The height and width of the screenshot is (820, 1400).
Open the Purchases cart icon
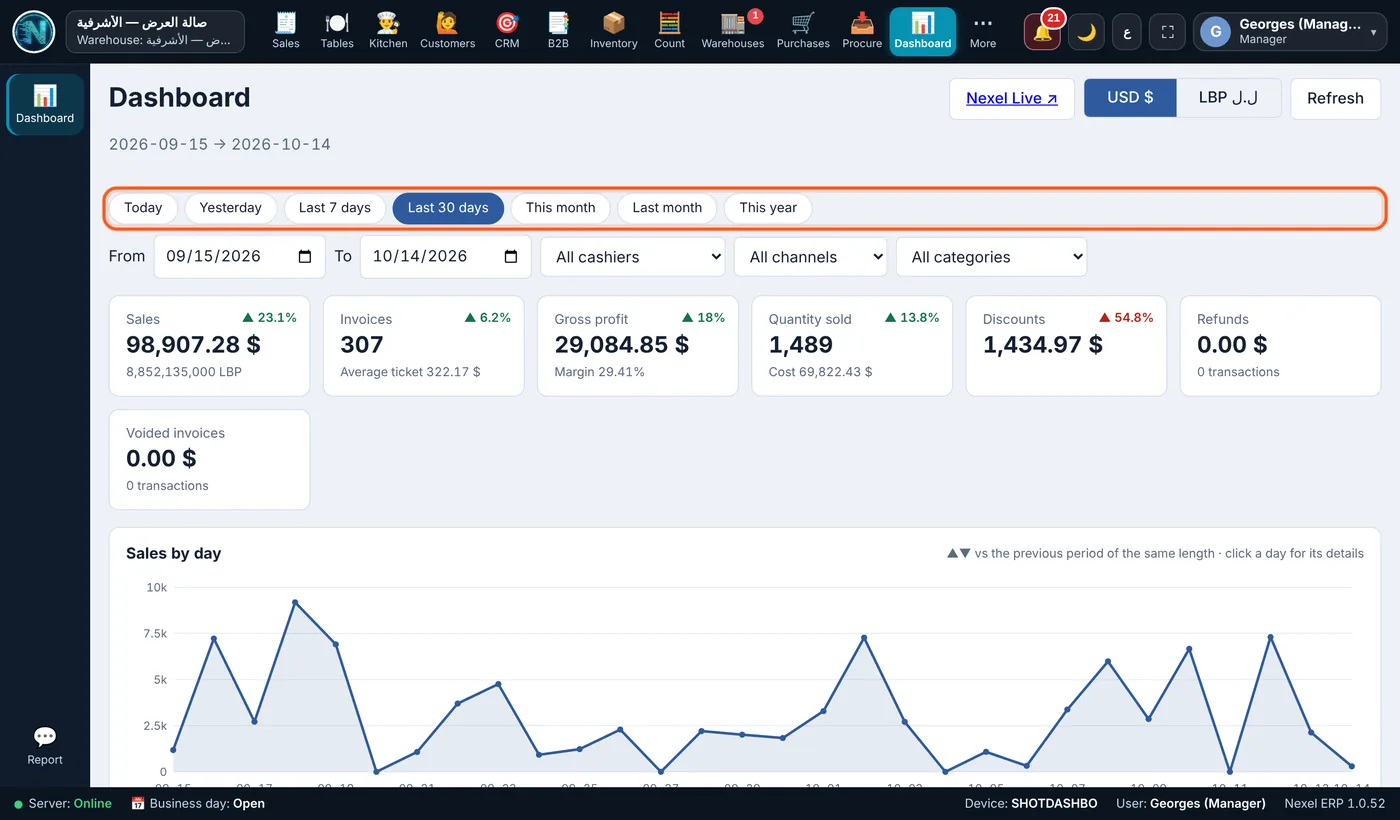[x=803, y=31]
